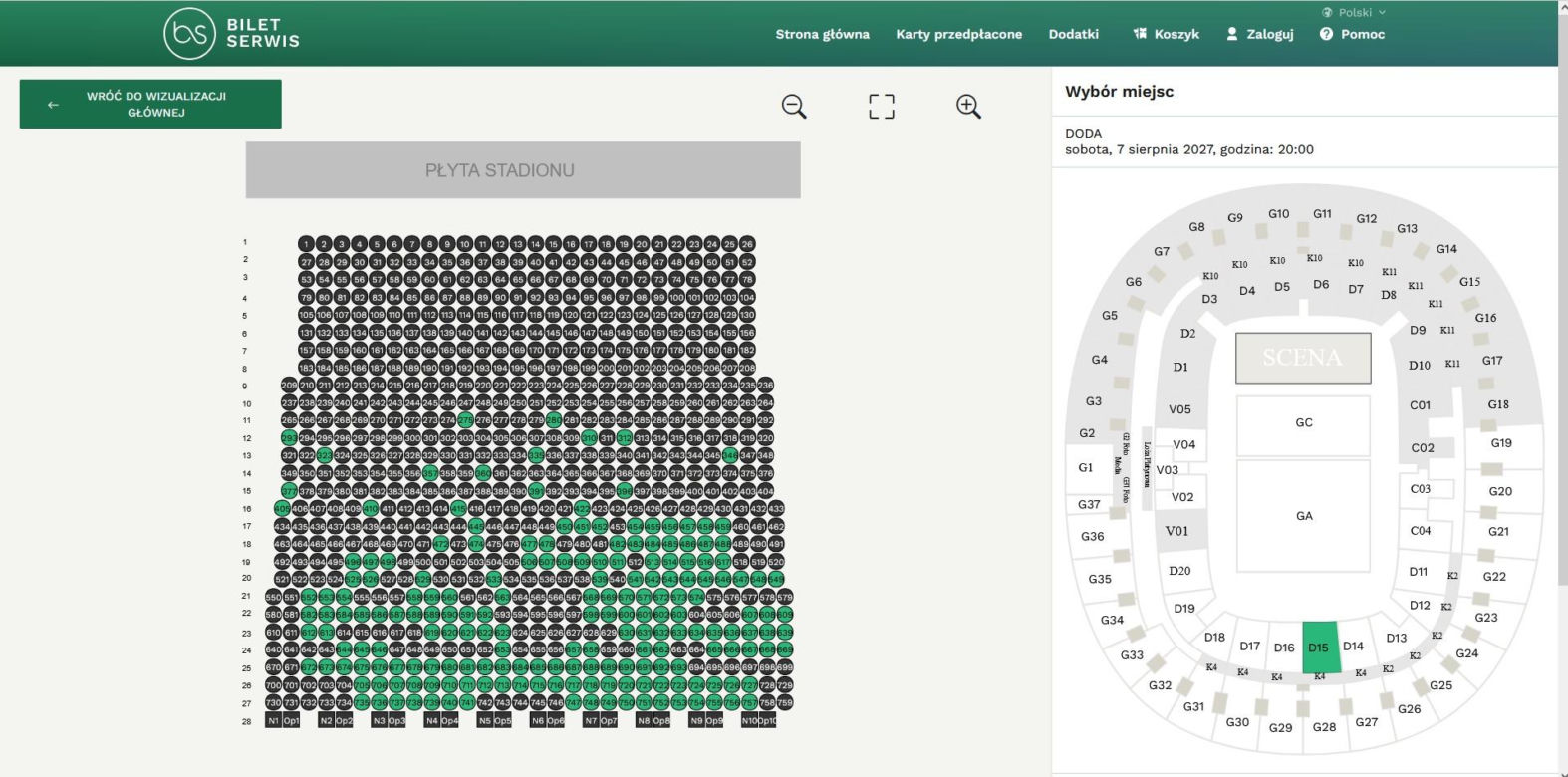Click the Bilet Serwis logo
Viewport: 1568px width, 777px height.
coord(232,33)
